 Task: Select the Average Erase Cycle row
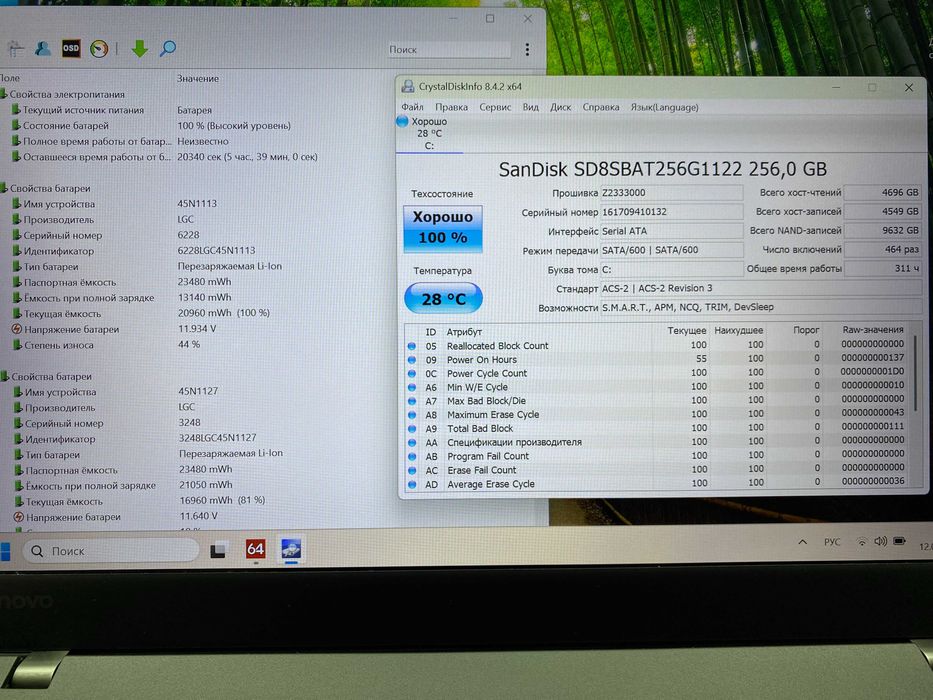[657, 483]
